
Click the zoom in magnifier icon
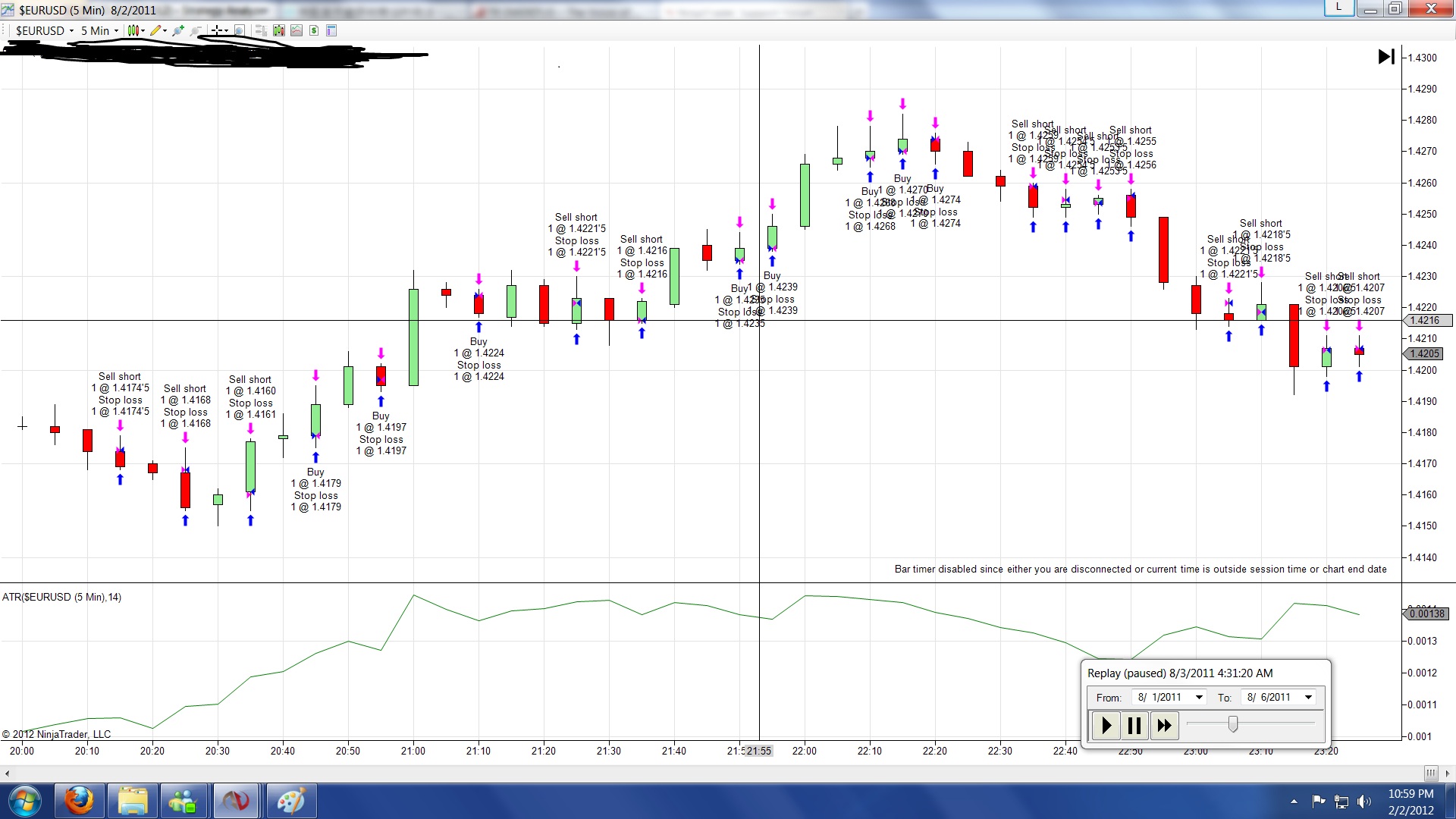pyautogui.click(x=178, y=30)
